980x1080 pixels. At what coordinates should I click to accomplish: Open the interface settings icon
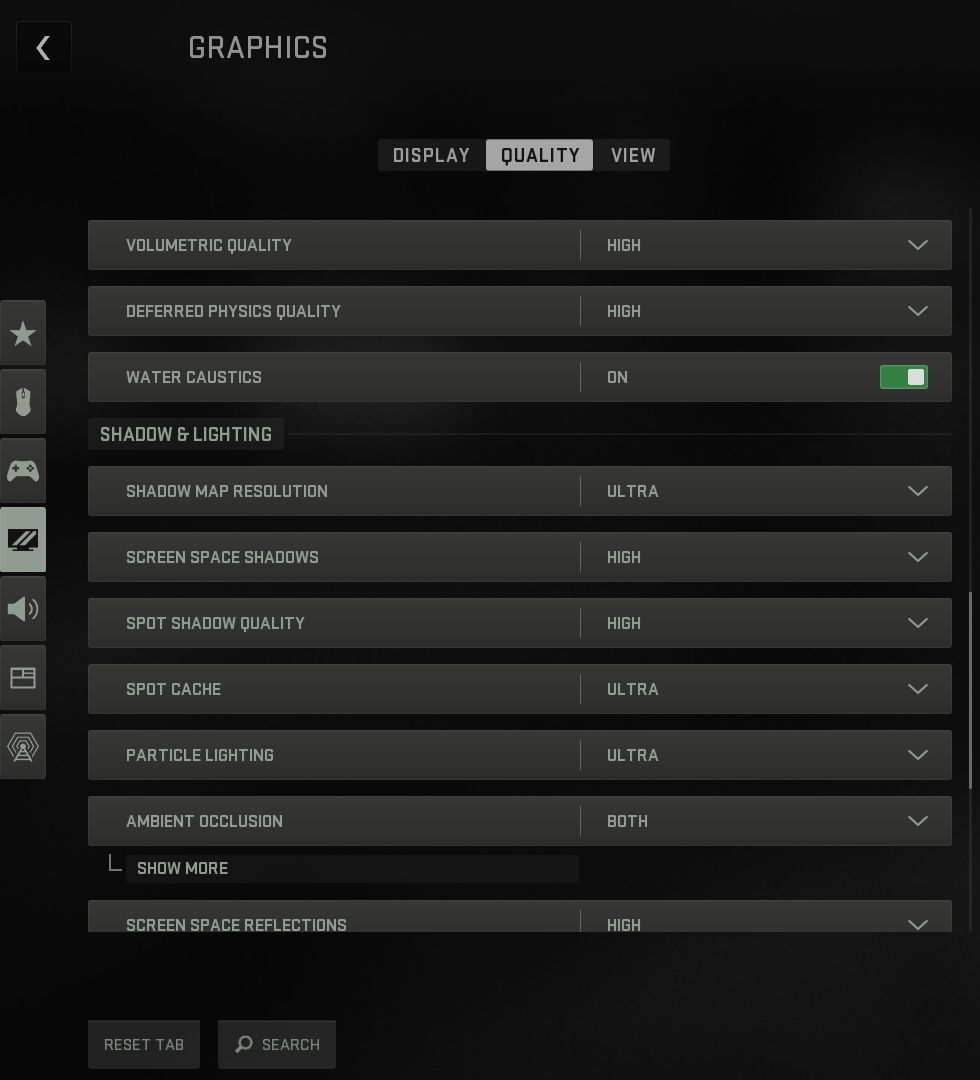click(23, 678)
